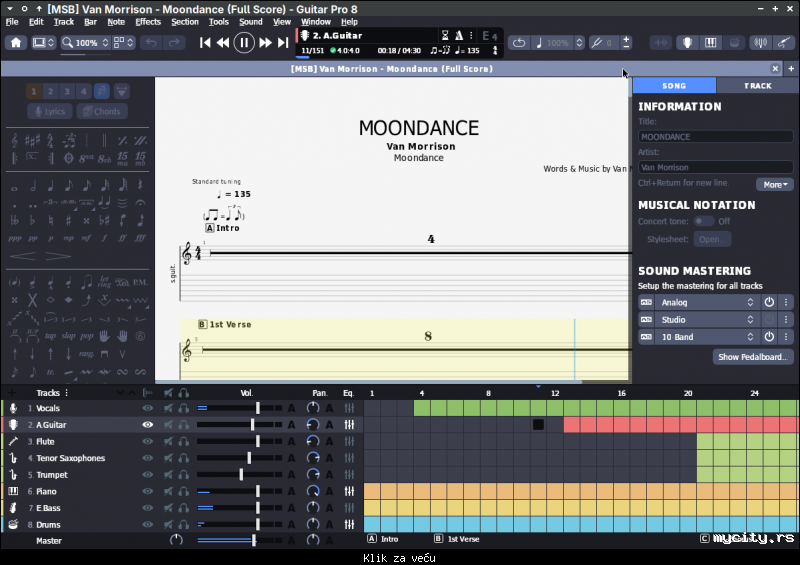This screenshot has height=565, width=800.
Task: Solo the Piano track with the headphones icon
Action: point(184,491)
